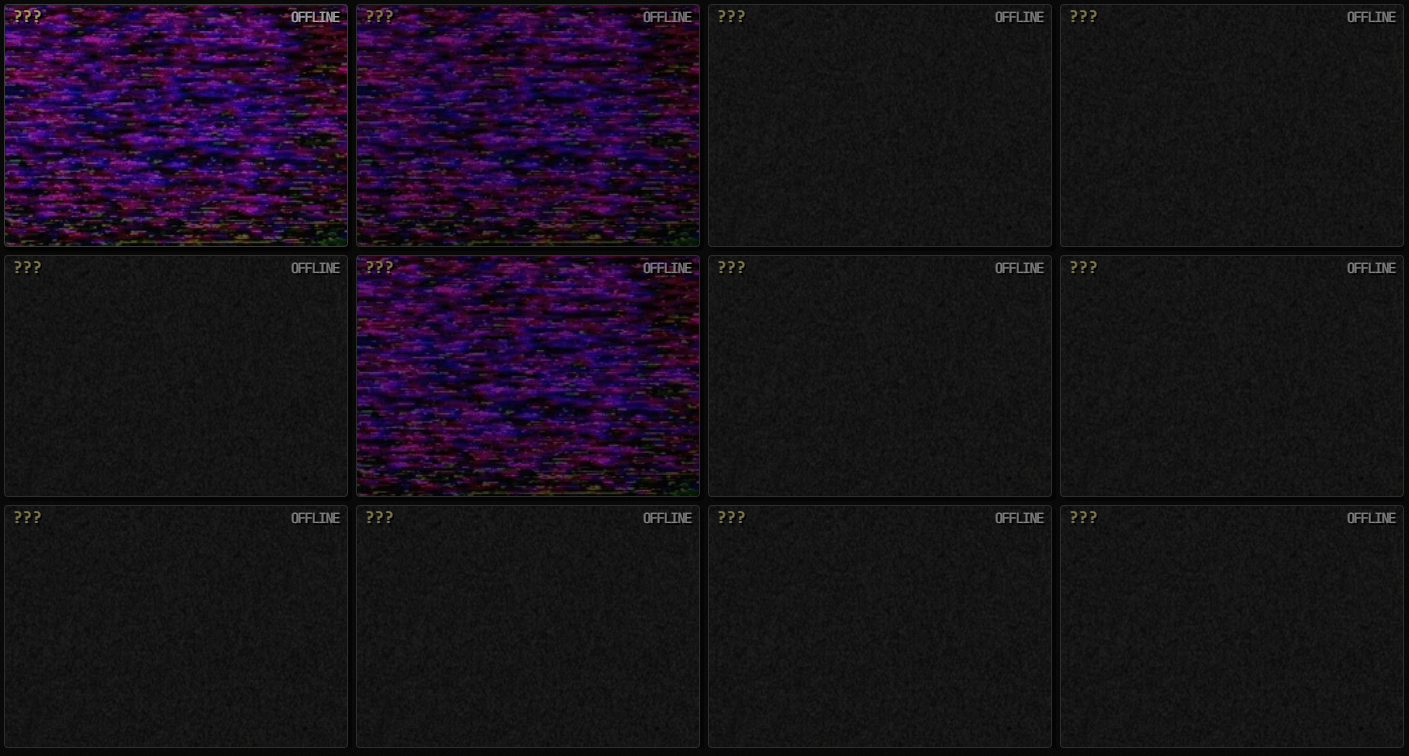Select the only purple static feed in the second row

pos(528,376)
